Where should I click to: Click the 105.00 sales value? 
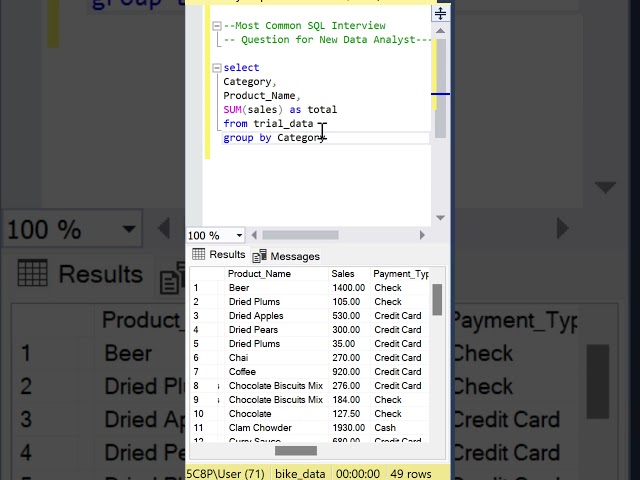pyautogui.click(x=346, y=302)
